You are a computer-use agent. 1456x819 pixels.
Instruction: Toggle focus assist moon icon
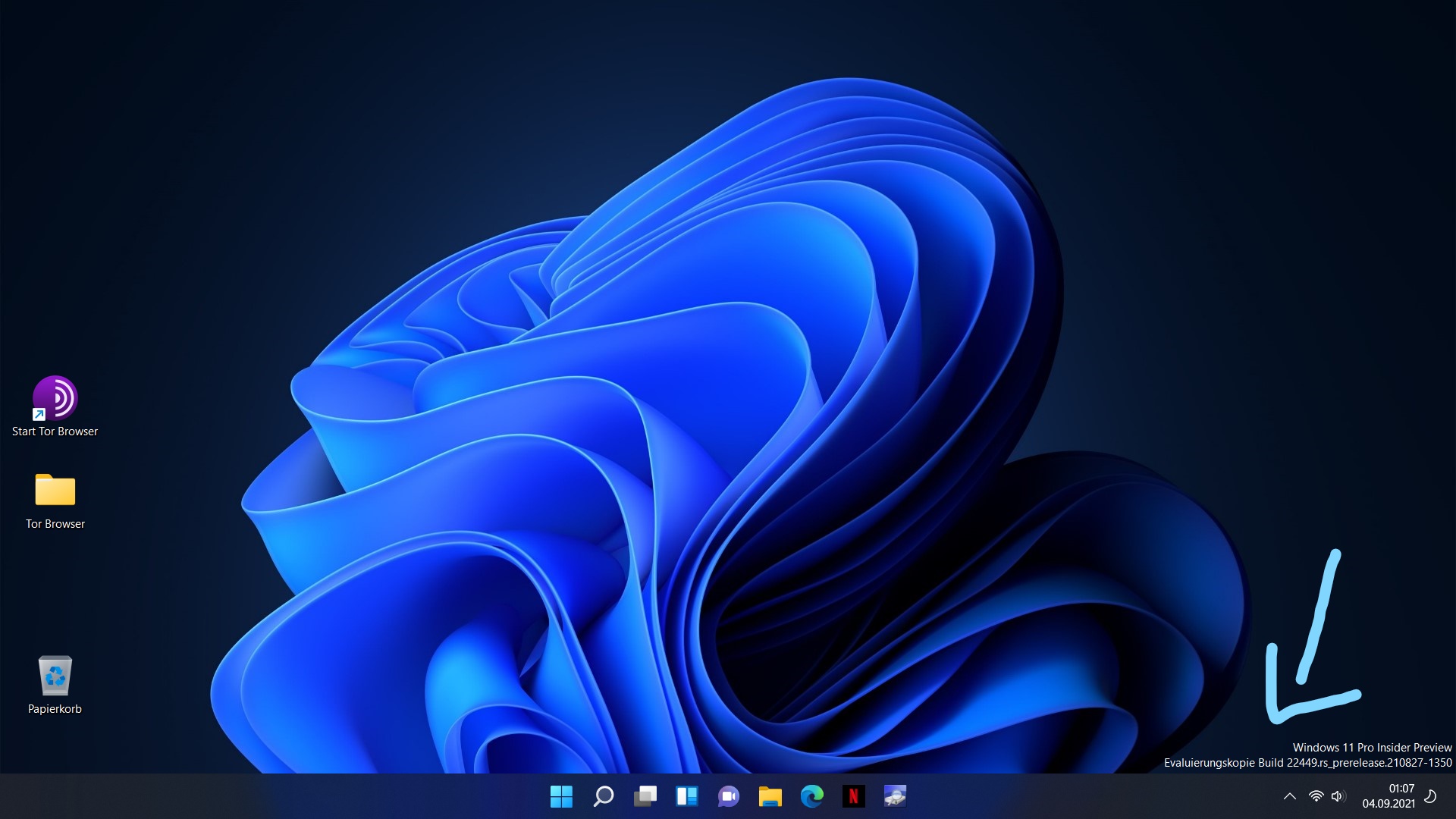(x=1430, y=796)
